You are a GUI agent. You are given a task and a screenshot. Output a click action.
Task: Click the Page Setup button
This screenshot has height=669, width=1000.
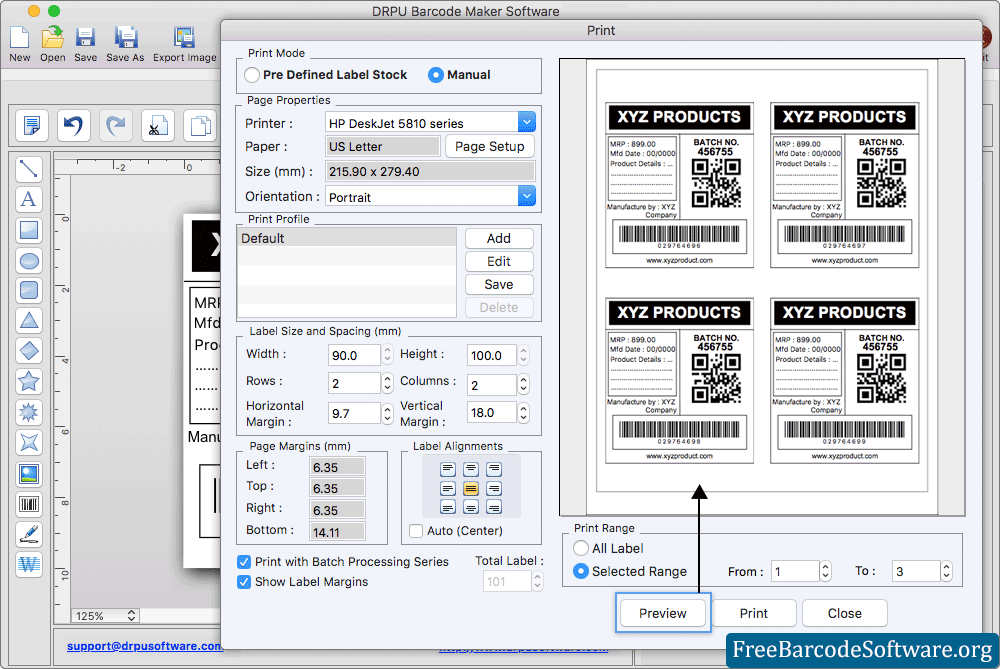tap(489, 147)
